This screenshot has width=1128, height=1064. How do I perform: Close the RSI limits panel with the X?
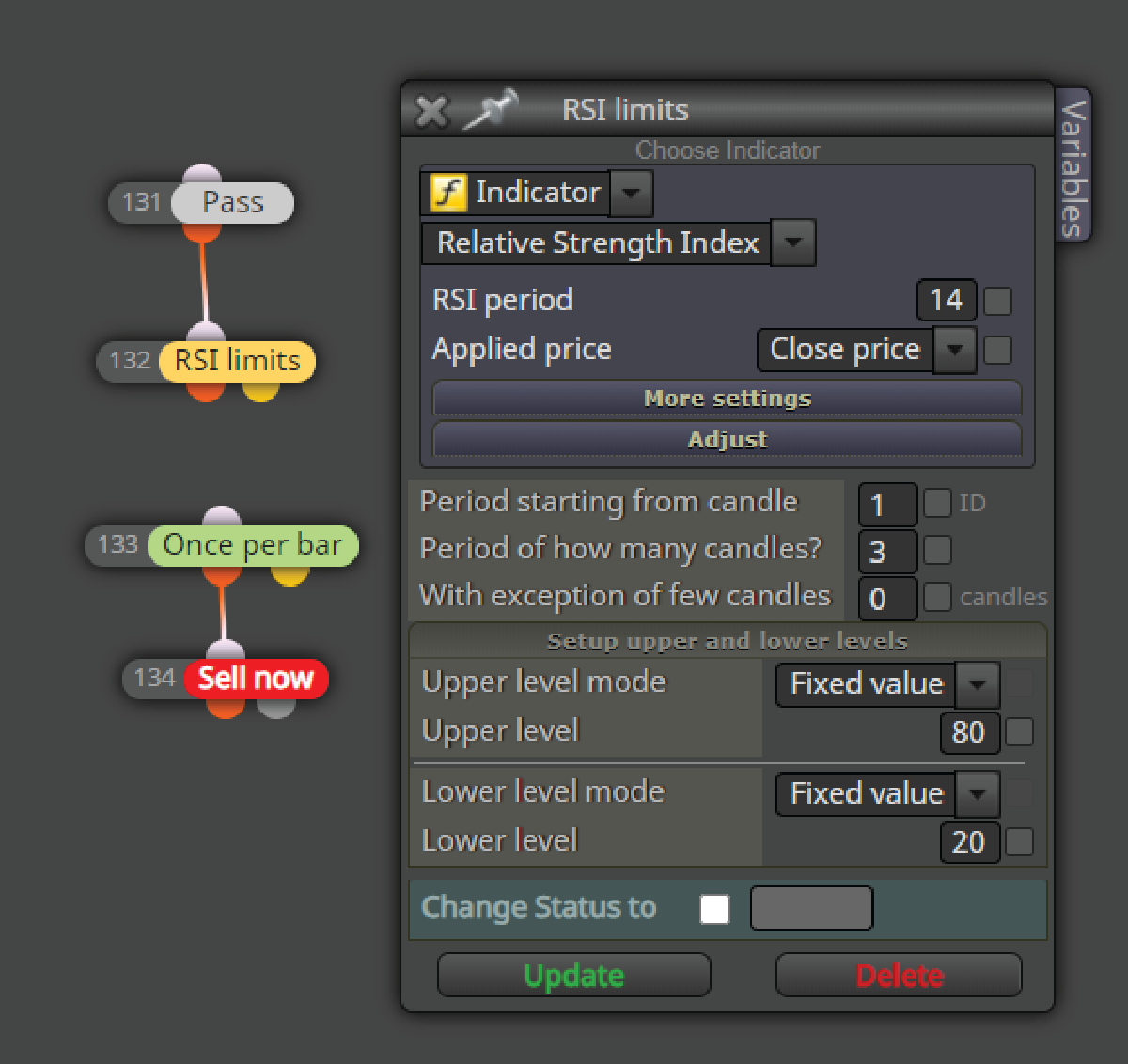pyautogui.click(x=431, y=111)
